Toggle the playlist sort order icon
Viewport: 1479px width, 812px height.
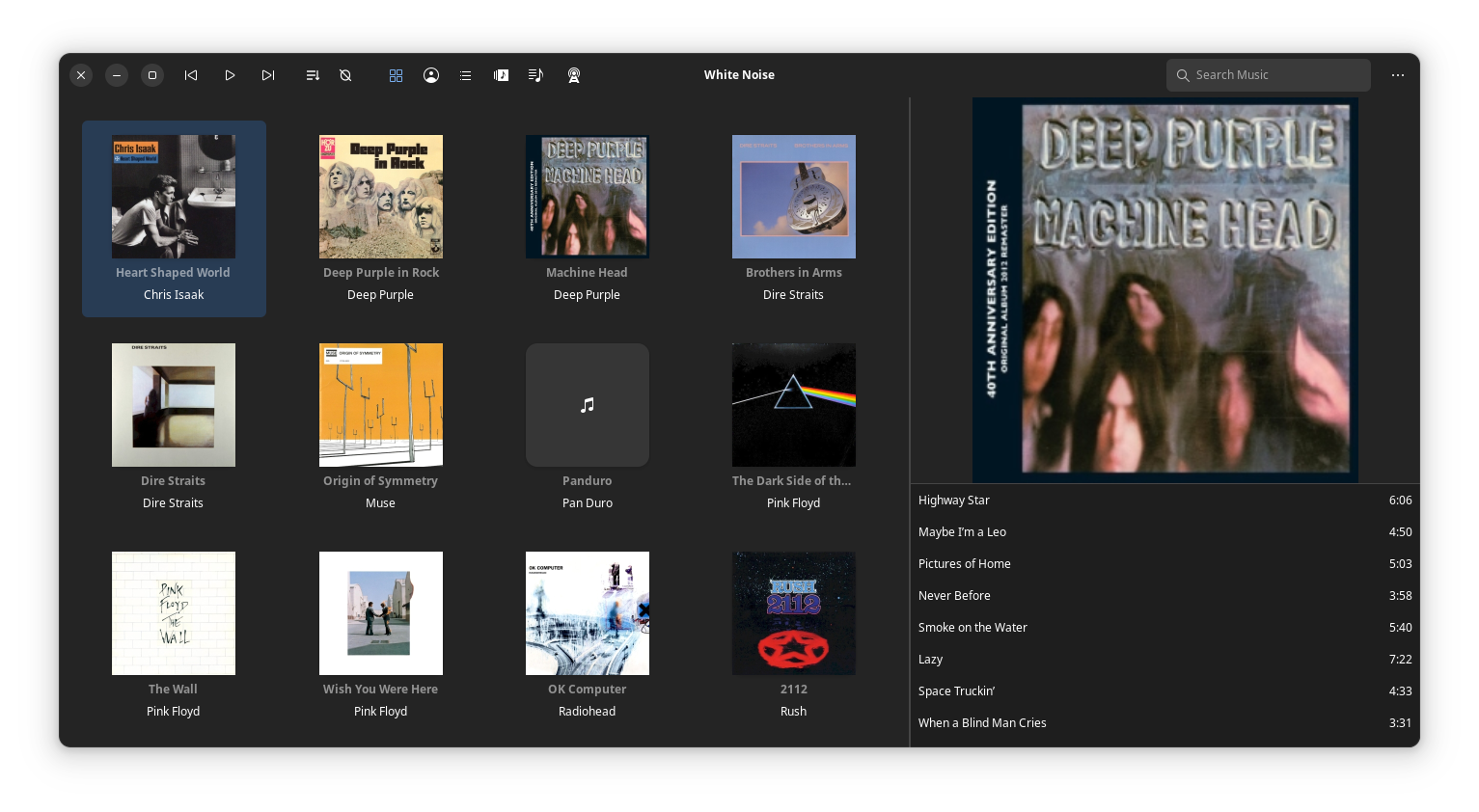[312, 75]
